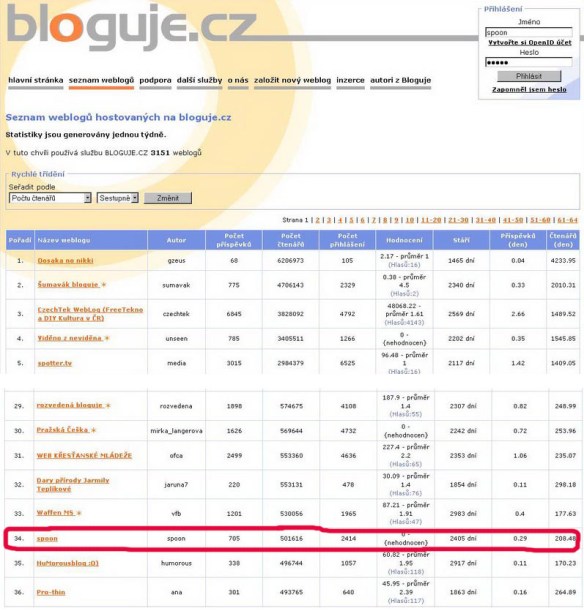
Task: Open další služby menu item
Action: (199, 80)
